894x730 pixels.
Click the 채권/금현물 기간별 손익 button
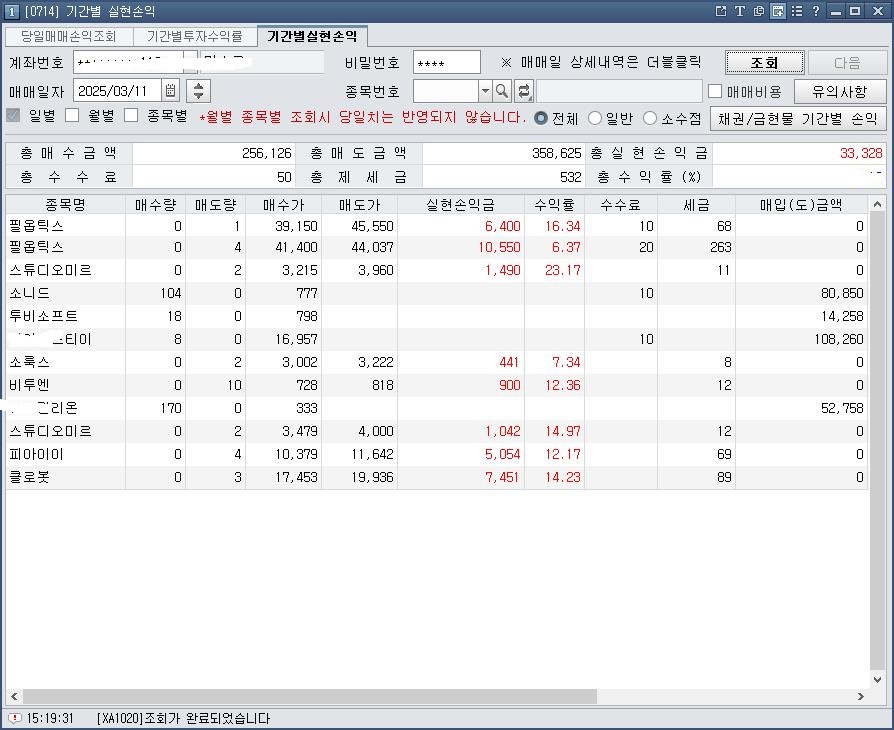(798, 118)
